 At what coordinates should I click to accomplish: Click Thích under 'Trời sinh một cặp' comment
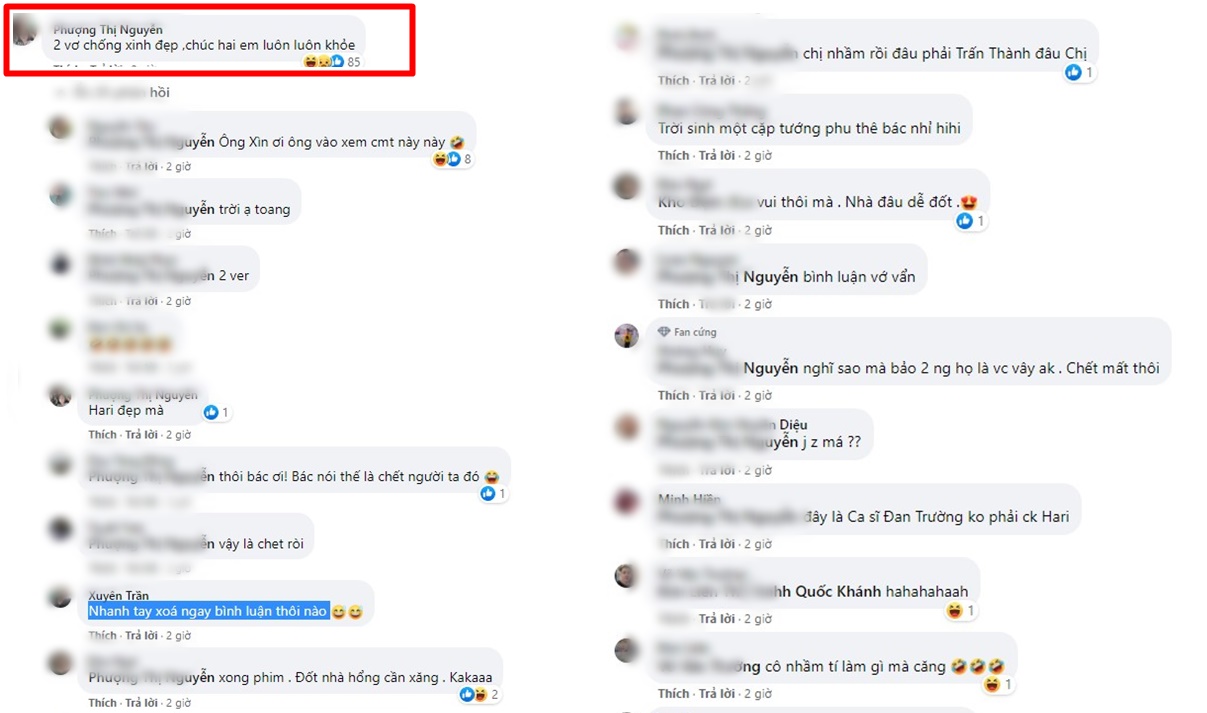(674, 156)
